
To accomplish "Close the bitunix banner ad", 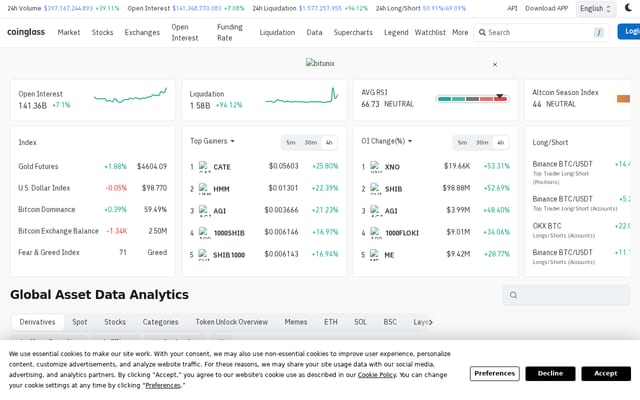I will click(x=495, y=64).
